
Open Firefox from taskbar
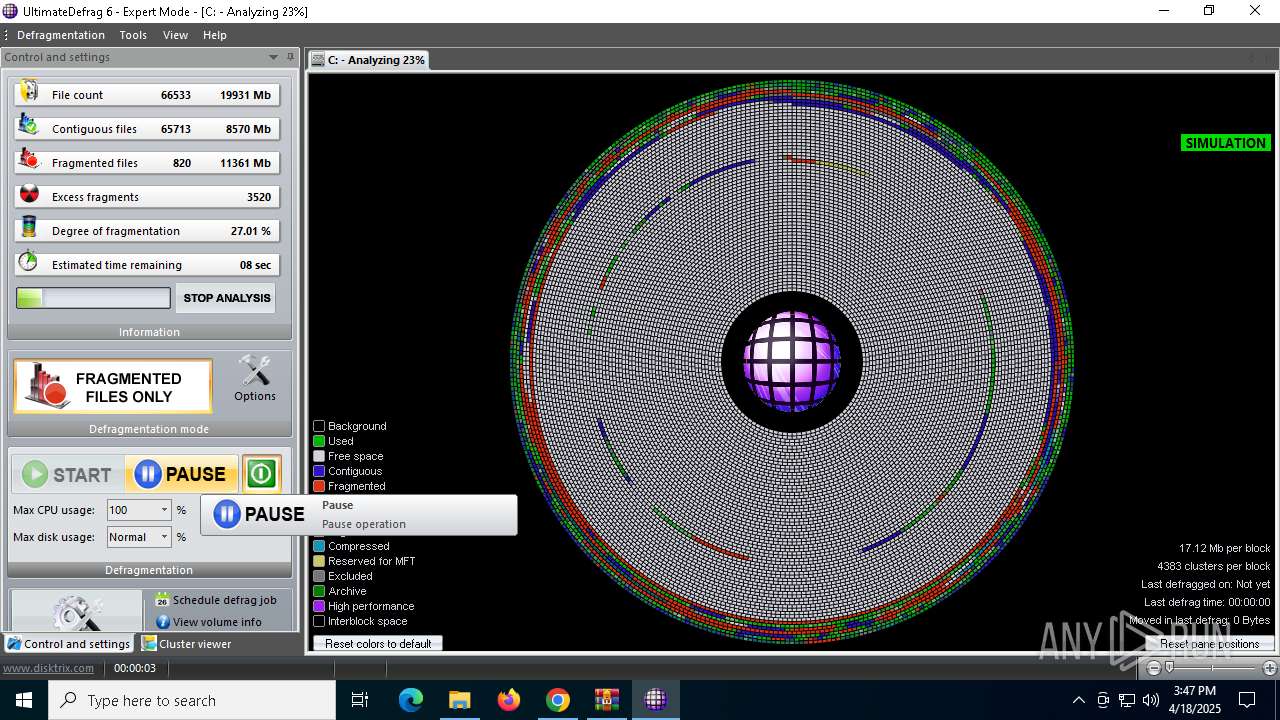509,700
